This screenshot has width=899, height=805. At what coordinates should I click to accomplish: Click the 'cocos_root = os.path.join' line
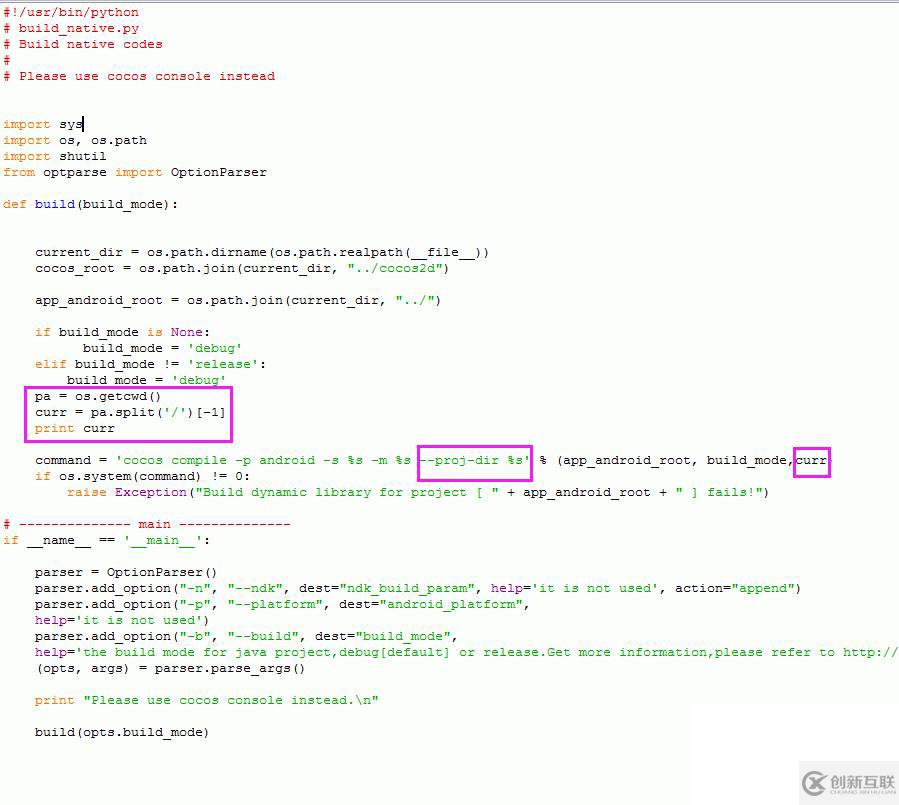point(242,268)
